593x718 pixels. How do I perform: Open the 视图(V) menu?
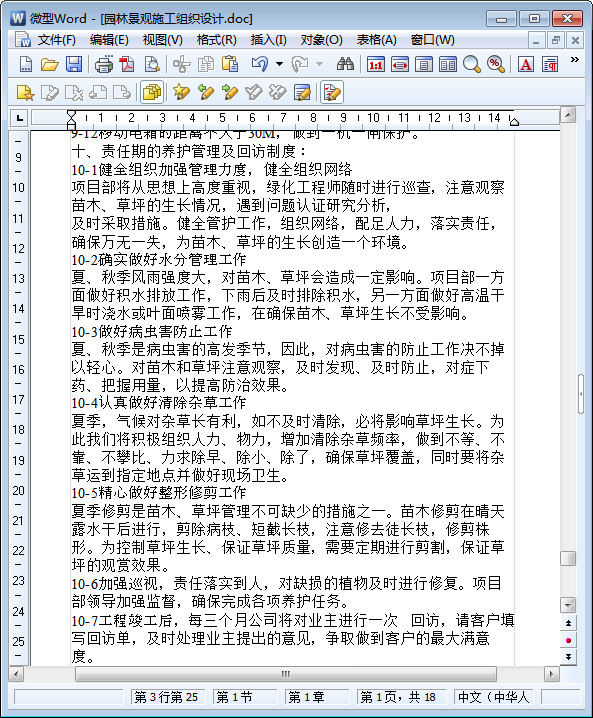tap(163, 40)
